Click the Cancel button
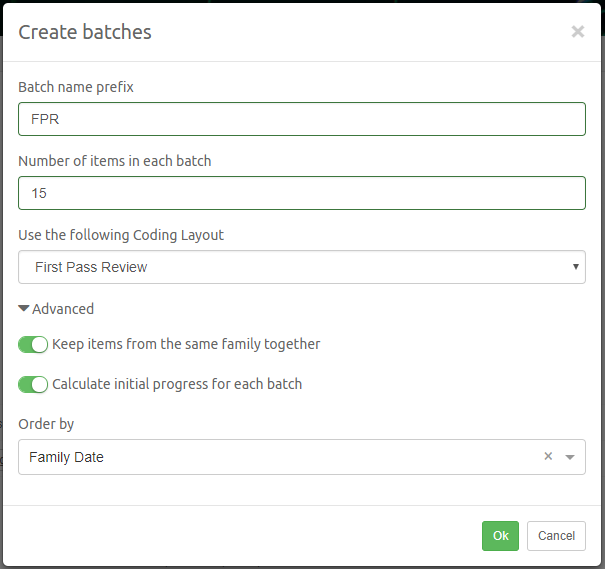Image resolution: width=605 pixels, height=569 pixels. (x=556, y=536)
